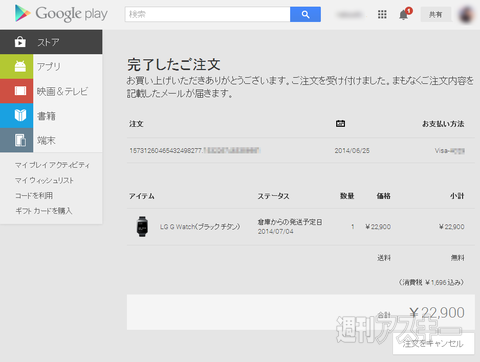Open the 映画&テレビ category label
Screen dimensions: 480x362
62,91
